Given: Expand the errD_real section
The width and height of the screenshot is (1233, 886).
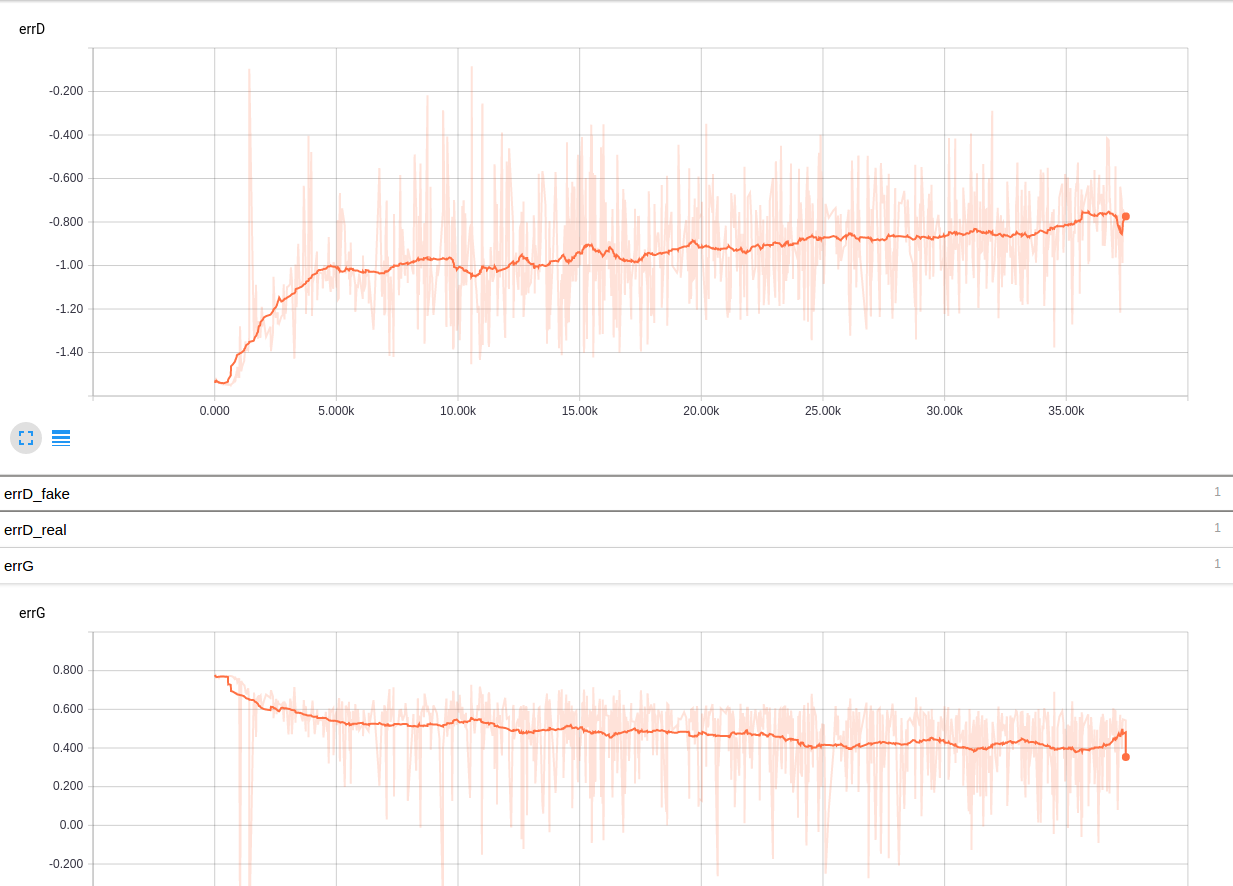Looking at the screenshot, I should [616, 529].
